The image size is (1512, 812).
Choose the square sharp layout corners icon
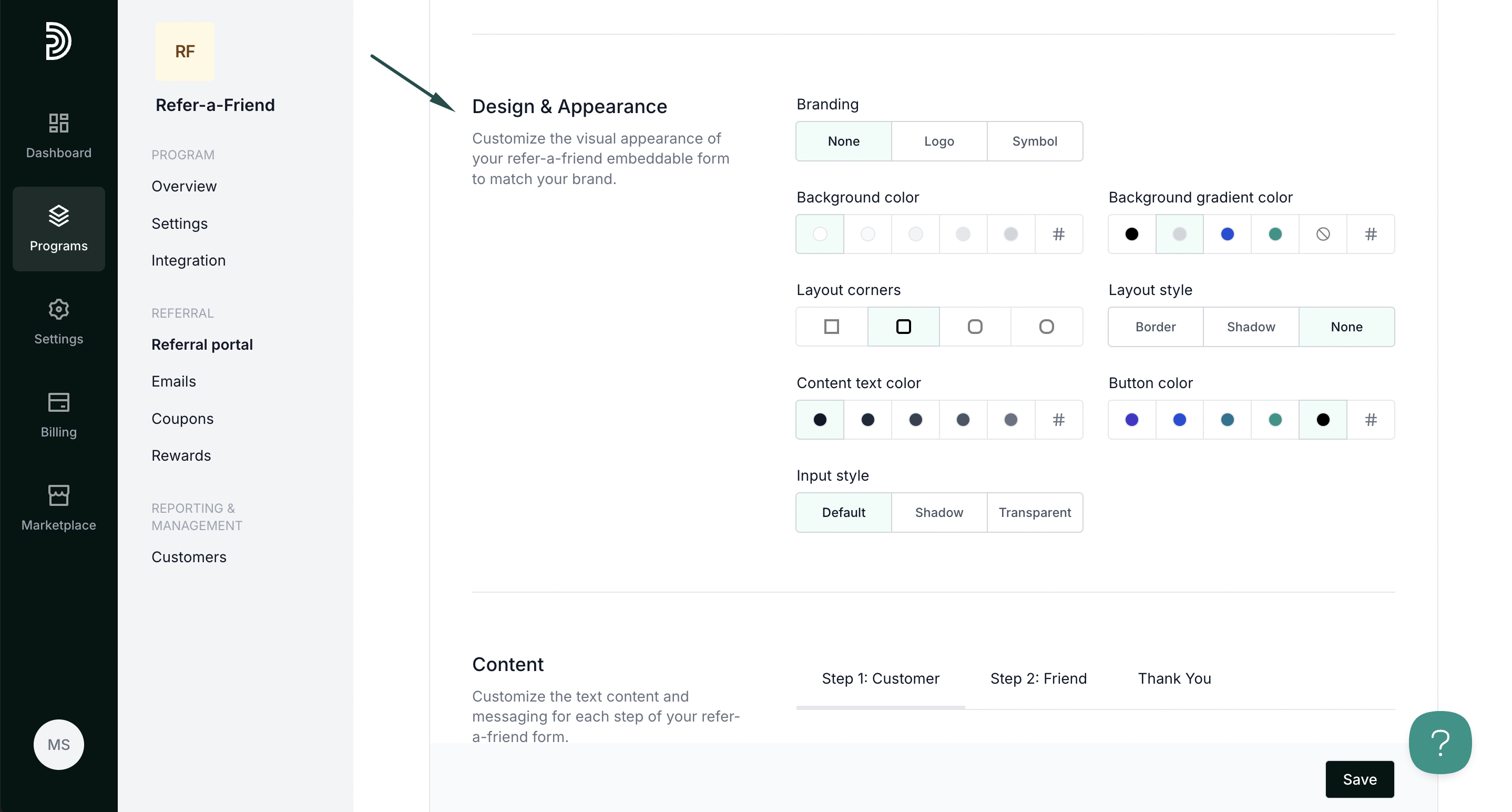coord(832,327)
